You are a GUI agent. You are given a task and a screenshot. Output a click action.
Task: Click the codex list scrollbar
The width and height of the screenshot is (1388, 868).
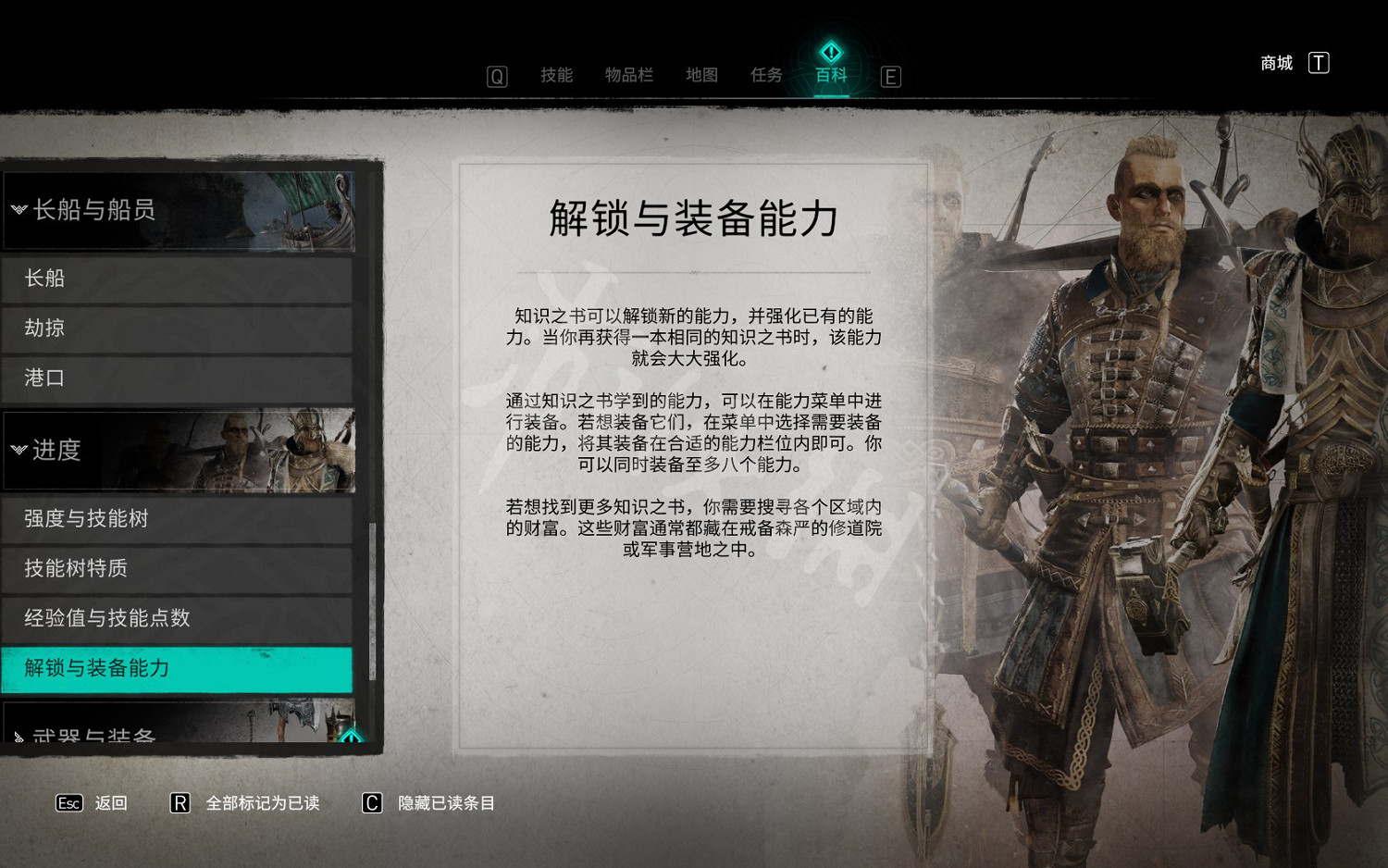pos(372,601)
